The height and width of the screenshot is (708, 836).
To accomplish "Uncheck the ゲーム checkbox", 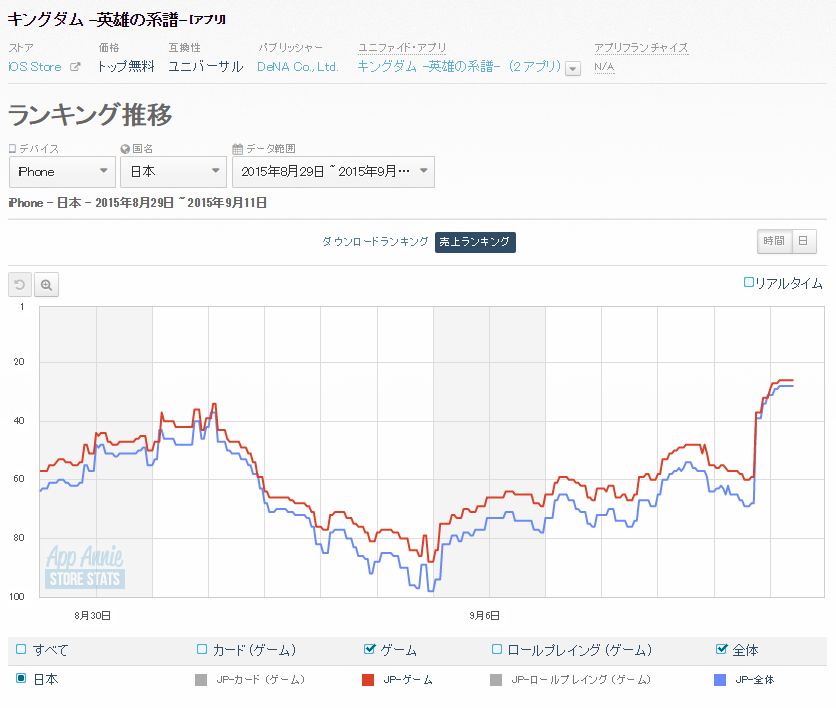I will pos(369,649).
